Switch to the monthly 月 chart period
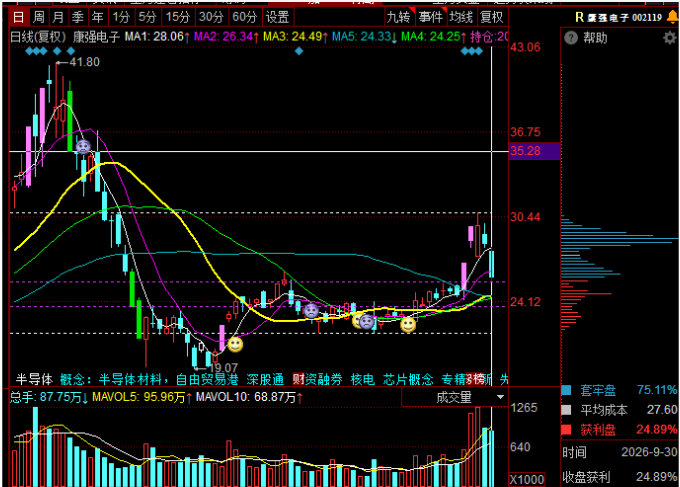This screenshot has width=680, height=487. point(58,17)
